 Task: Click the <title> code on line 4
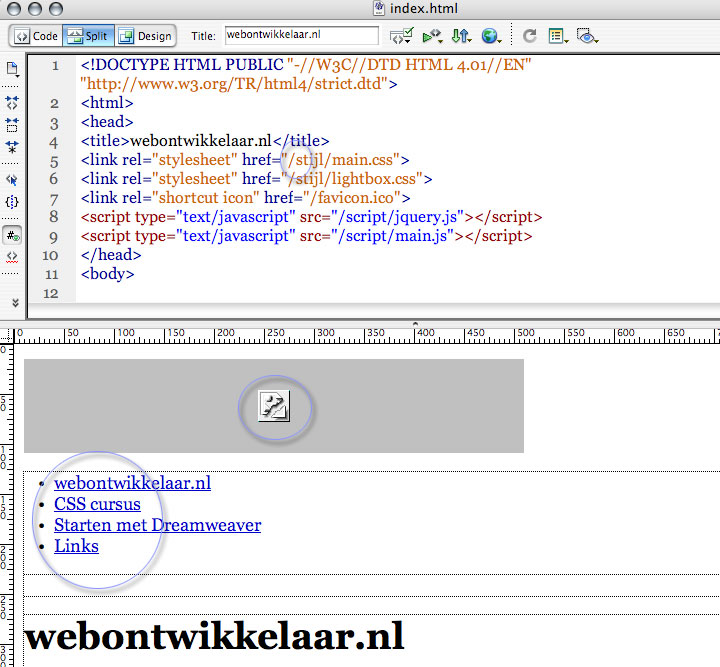[205, 141]
